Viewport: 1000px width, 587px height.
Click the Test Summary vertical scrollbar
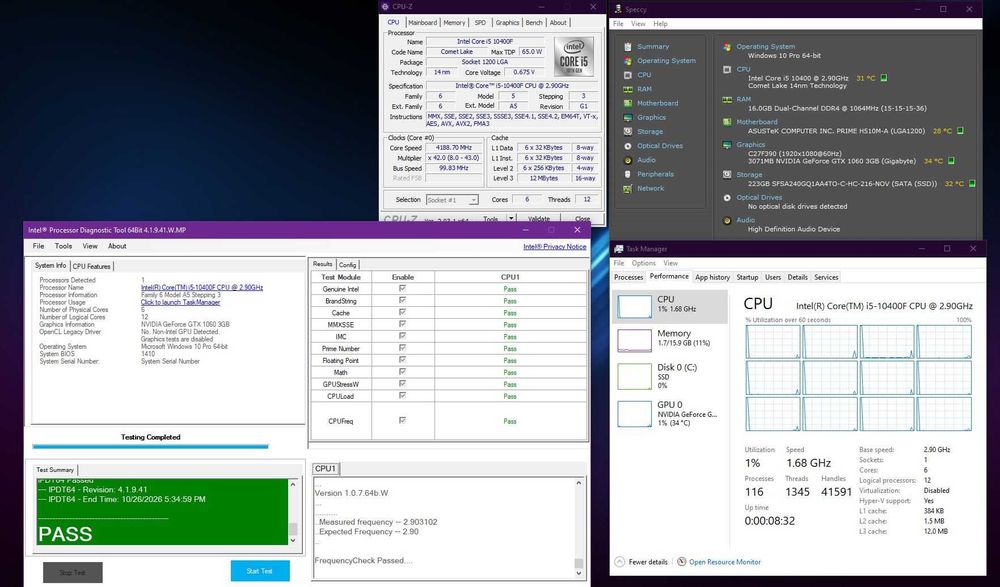(x=293, y=512)
